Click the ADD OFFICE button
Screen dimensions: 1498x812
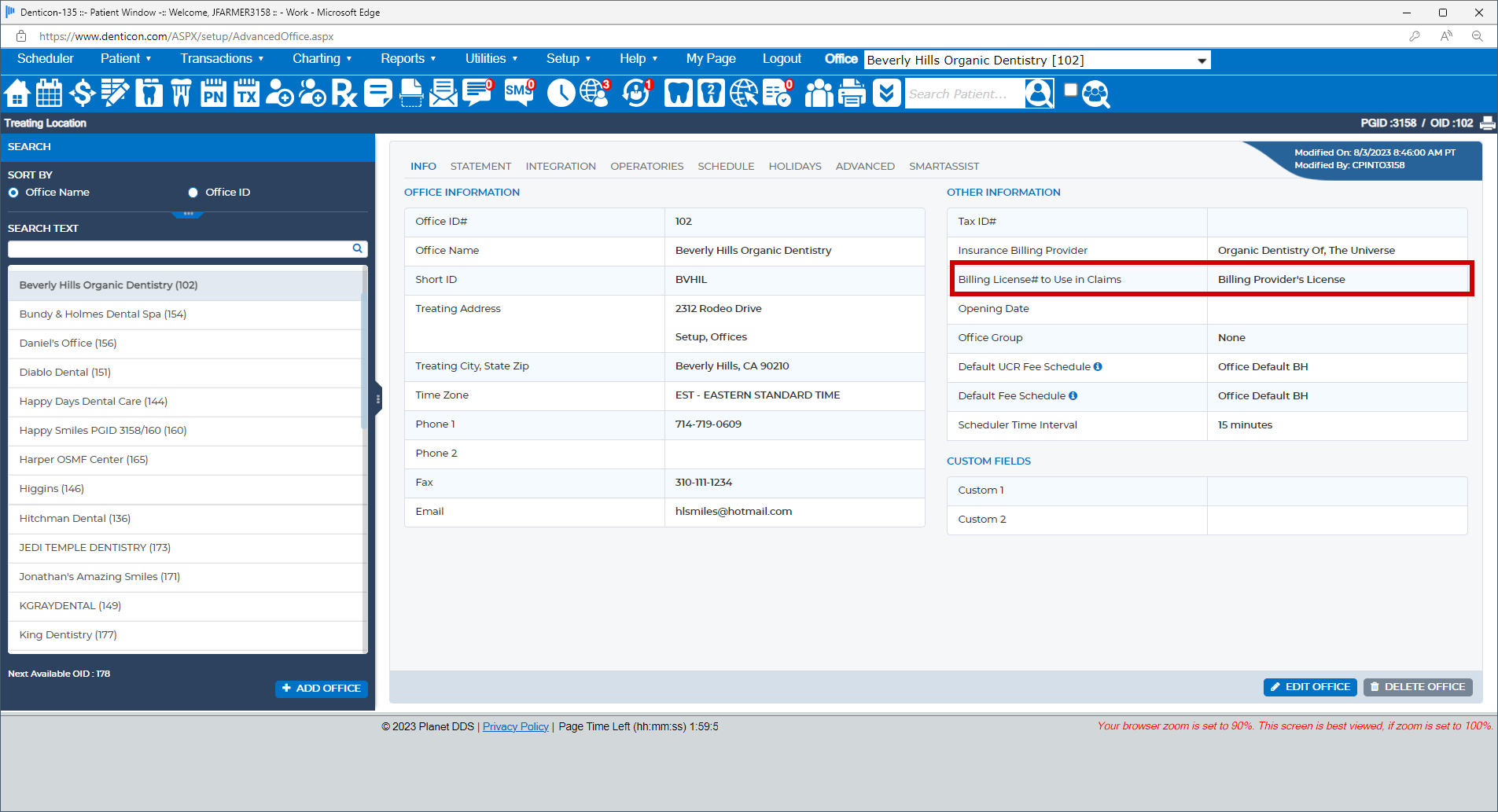point(321,688)
